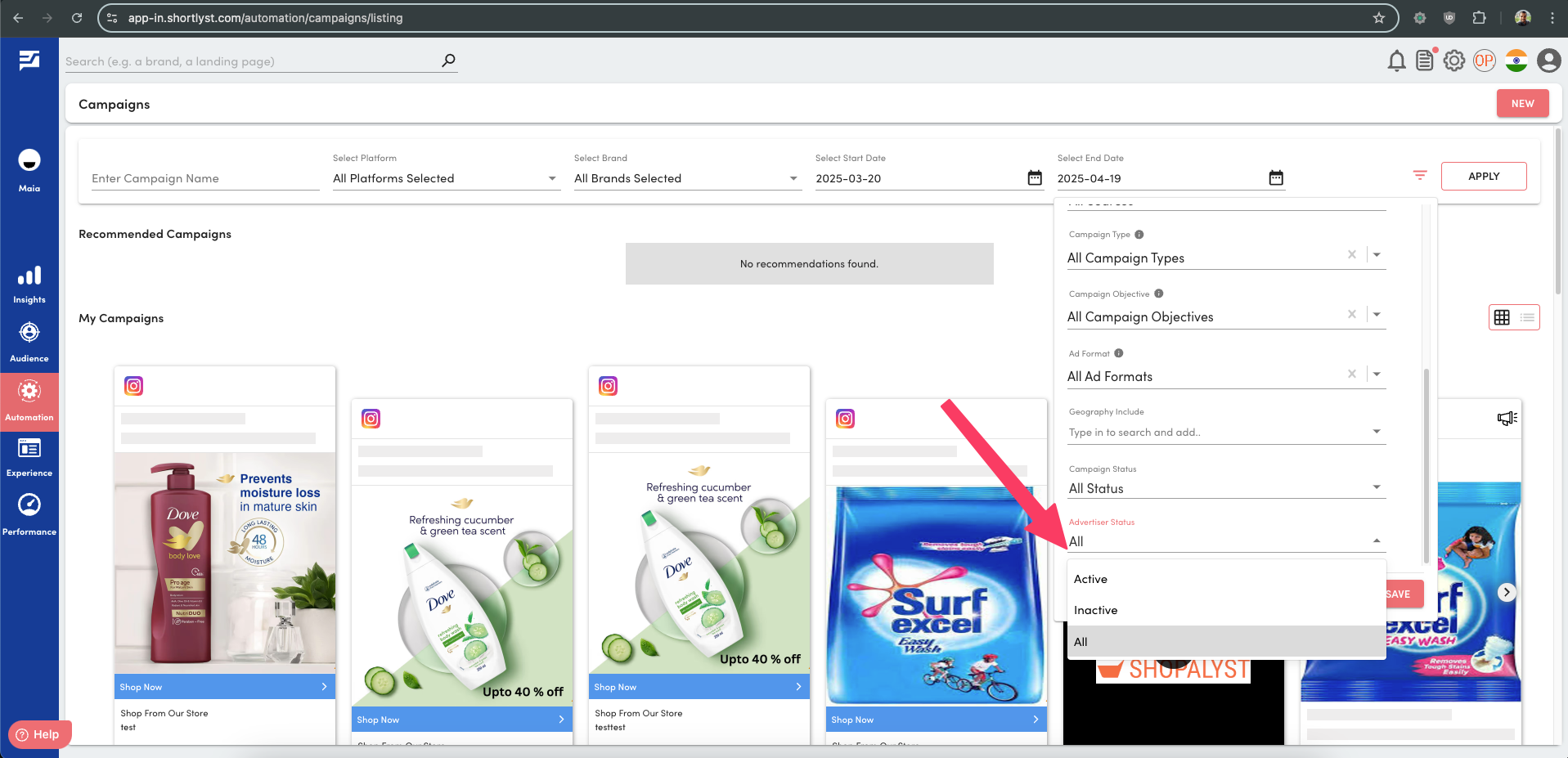The height and width of the screenshot is (758, 1568).
Task: Click Enter Campaign Name field
Action: pyautogui.click(x=205, y=178)
